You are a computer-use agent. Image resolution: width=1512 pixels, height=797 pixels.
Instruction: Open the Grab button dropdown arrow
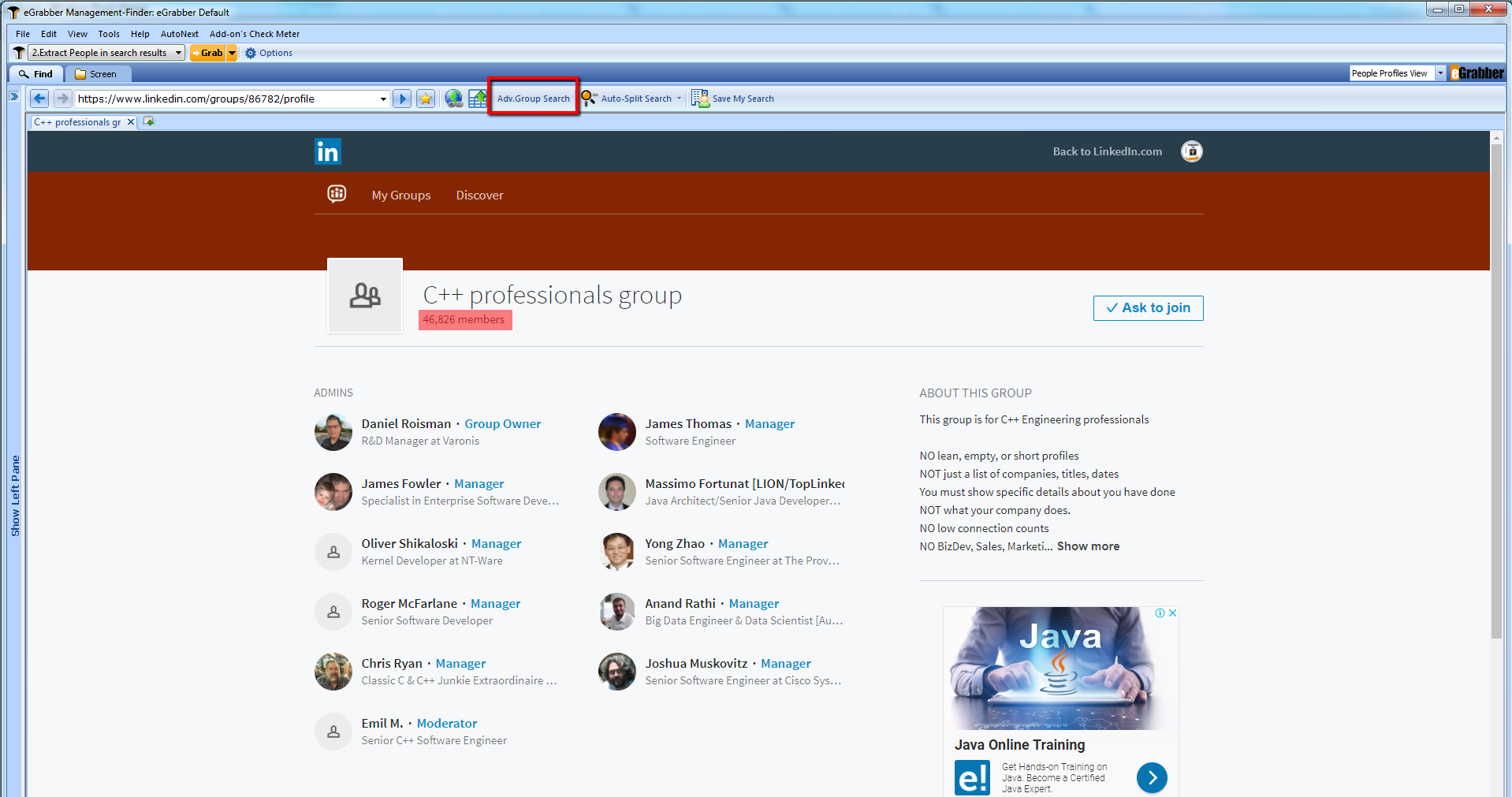coord(232,53)
